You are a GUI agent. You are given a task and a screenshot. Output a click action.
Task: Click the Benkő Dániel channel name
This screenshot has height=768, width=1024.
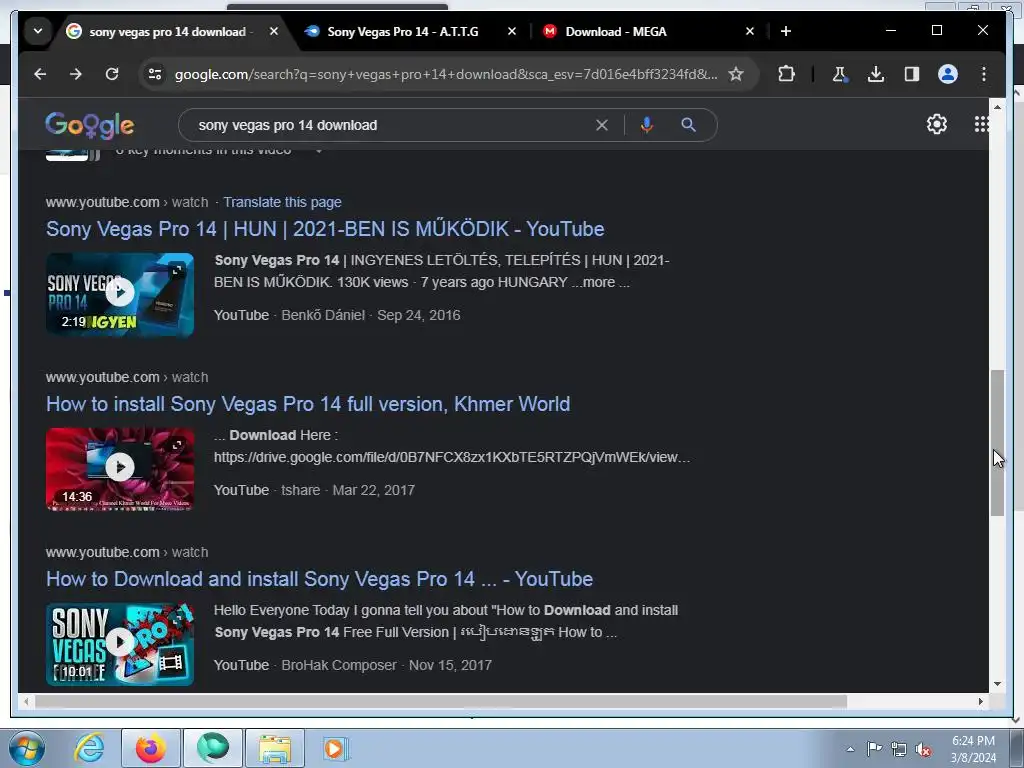coord(323,315)
